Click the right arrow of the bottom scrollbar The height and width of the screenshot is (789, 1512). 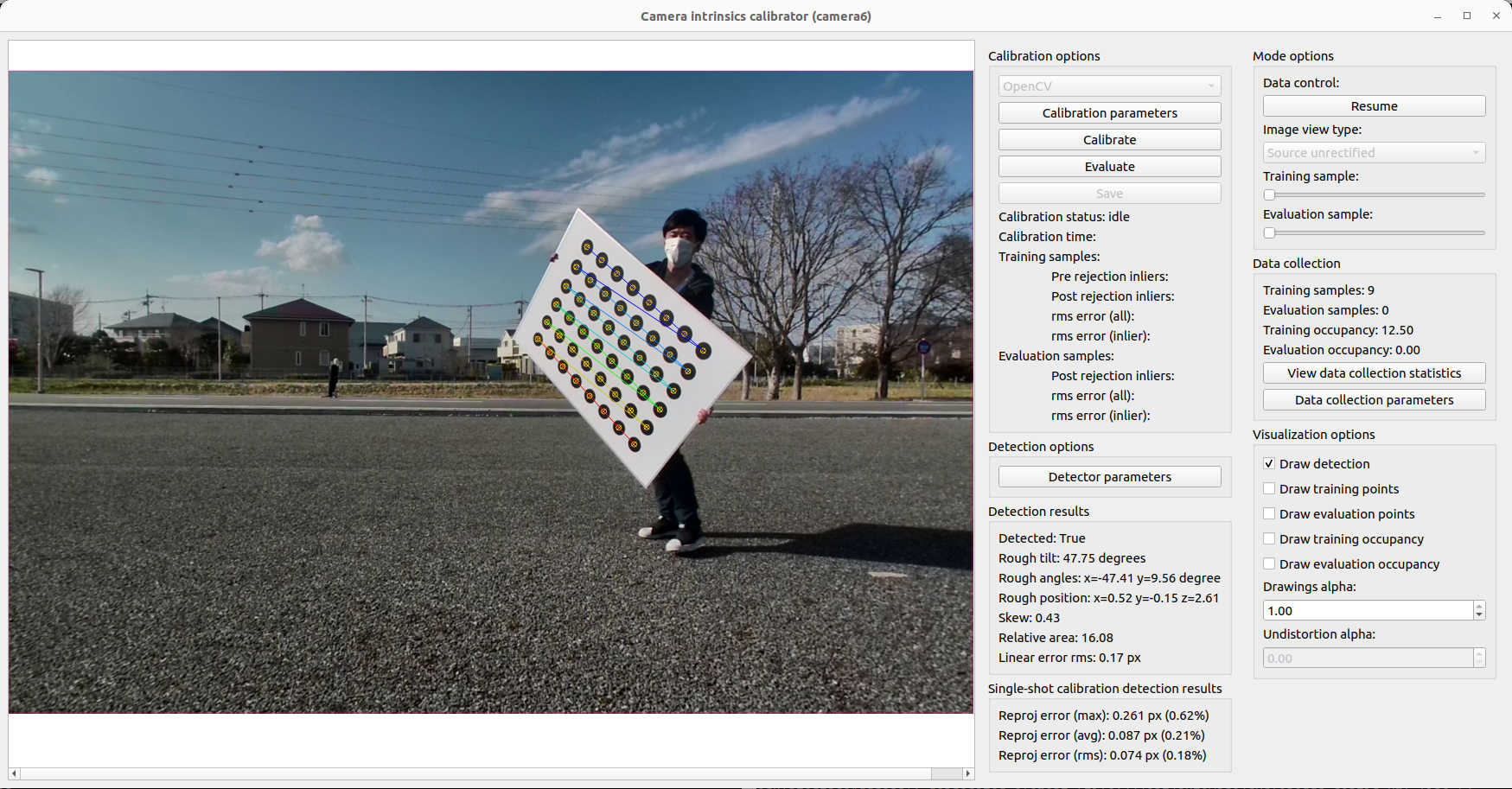click(966, 773)
